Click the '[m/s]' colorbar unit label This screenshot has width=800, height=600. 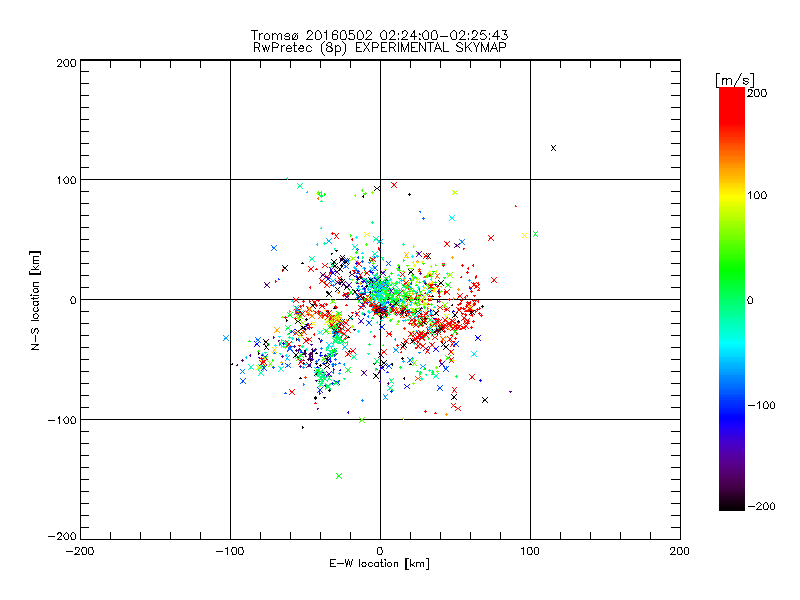(735, 80)
